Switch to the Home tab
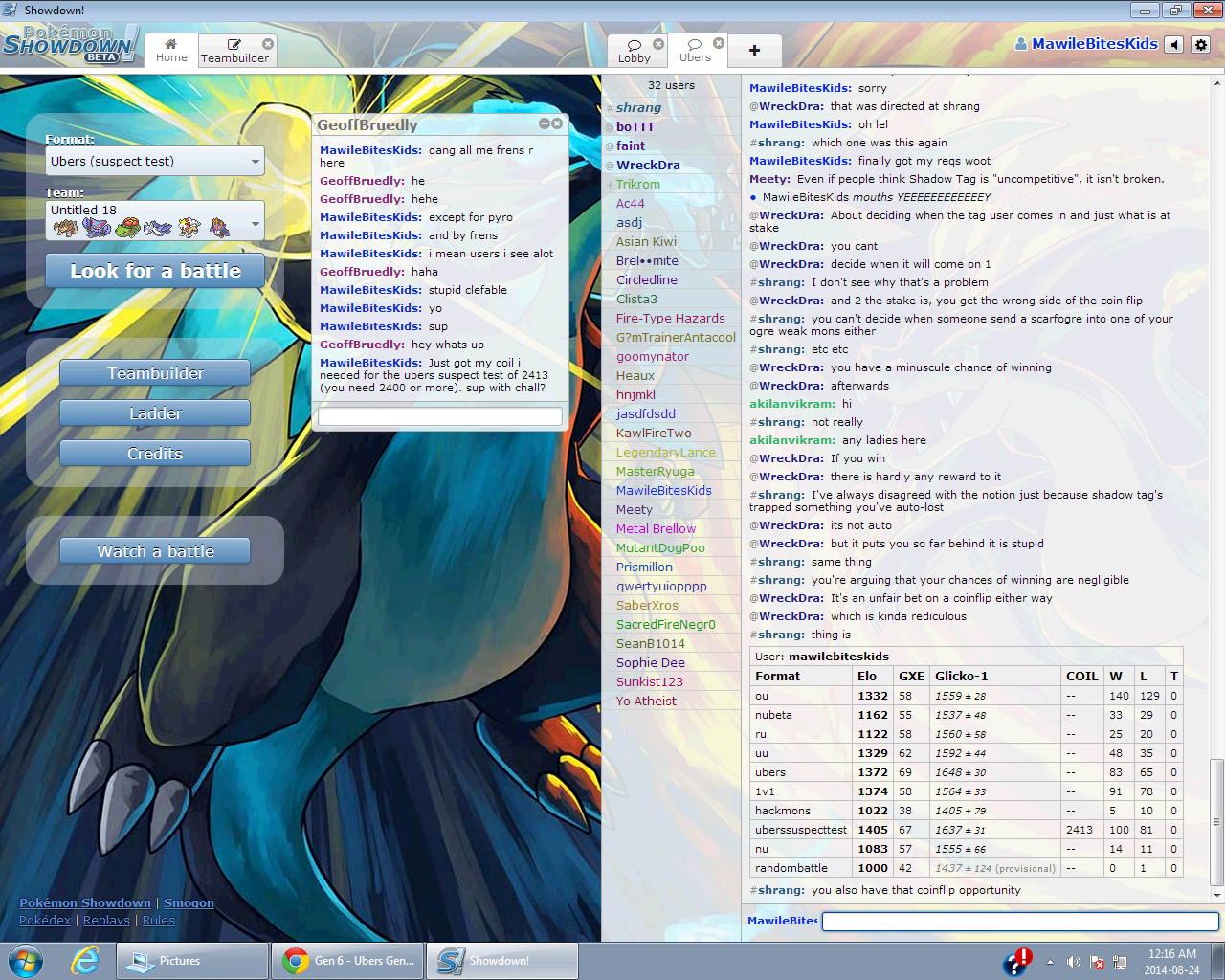The width and height of the screenshot is (1225, 980). [x=171, y=51]
